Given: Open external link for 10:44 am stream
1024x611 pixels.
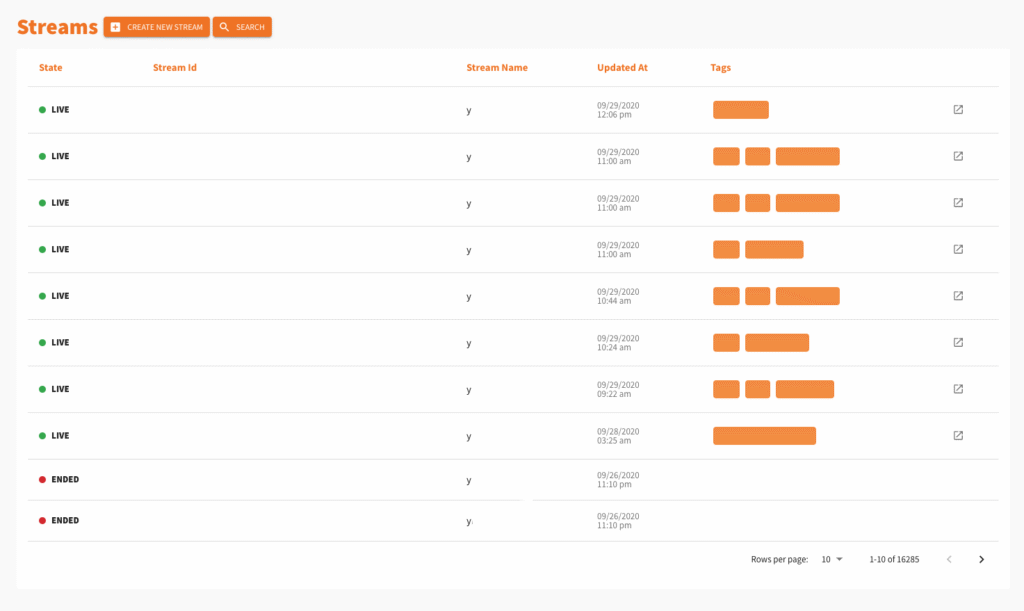Looking at the screenshot, I should (957, 296).
